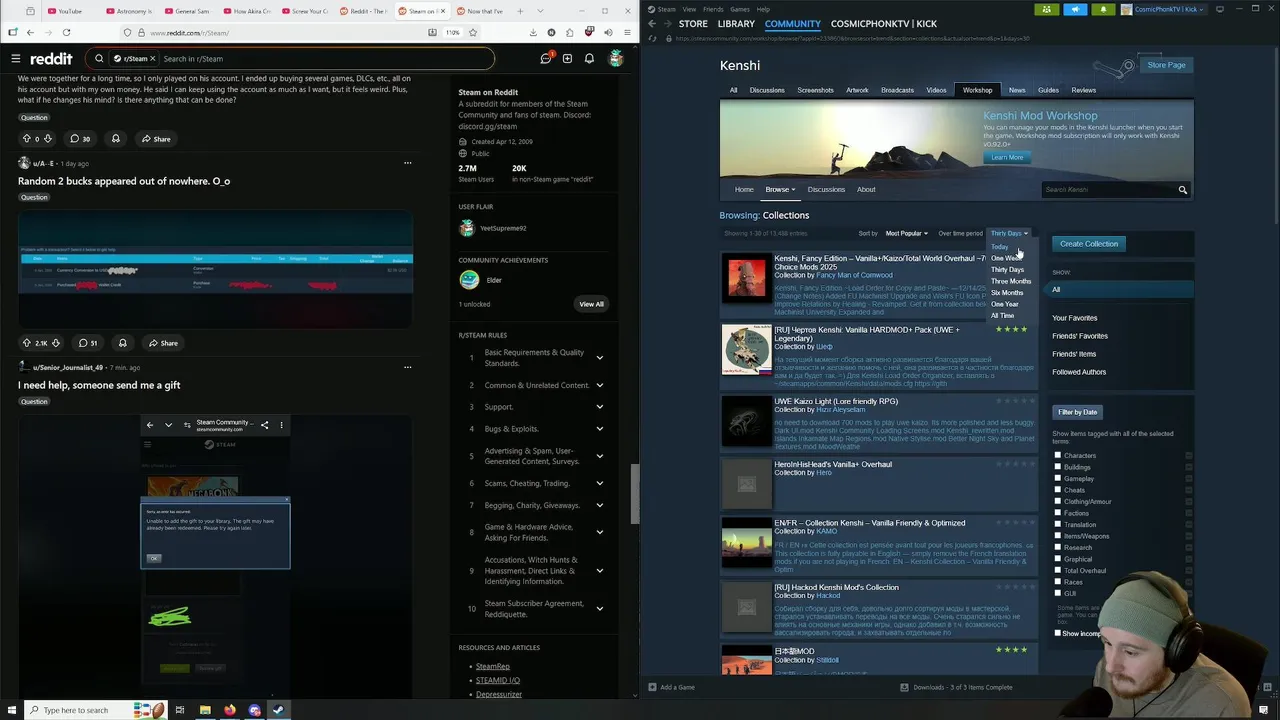Screen dimensions: 1280x720
Task: Give an award on the Random 2 bucks post
Action: coord(122,343)
